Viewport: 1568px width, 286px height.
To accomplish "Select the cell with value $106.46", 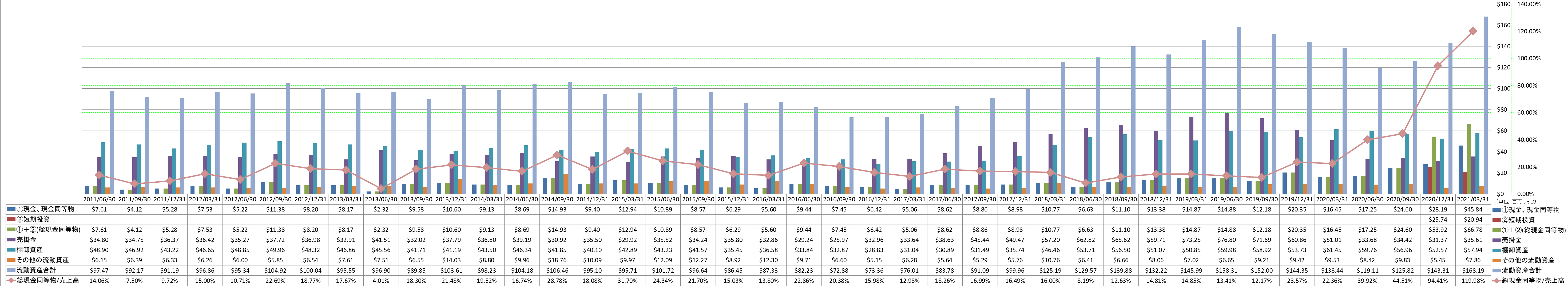I will (558, 270).
